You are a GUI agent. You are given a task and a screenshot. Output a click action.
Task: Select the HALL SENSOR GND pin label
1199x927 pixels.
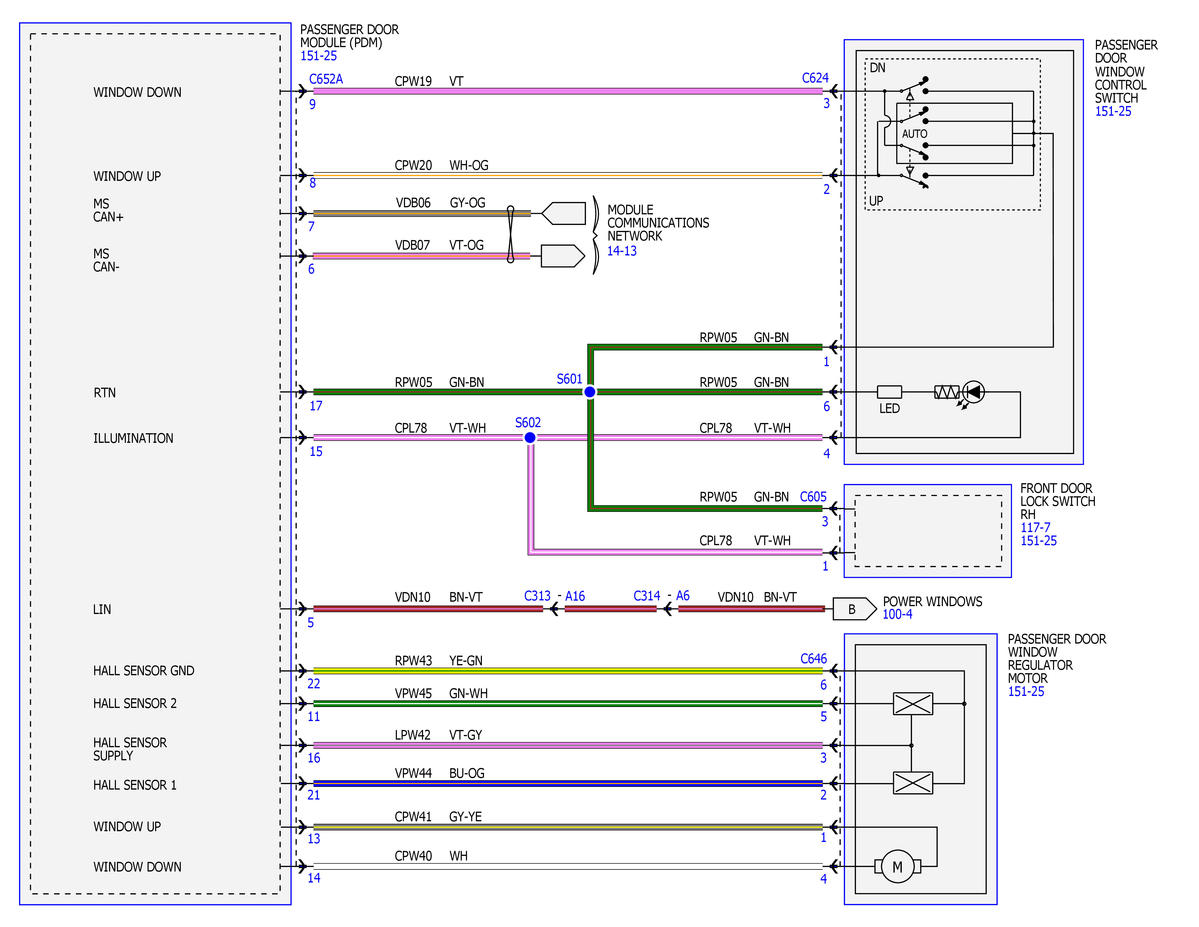(144, 671)
